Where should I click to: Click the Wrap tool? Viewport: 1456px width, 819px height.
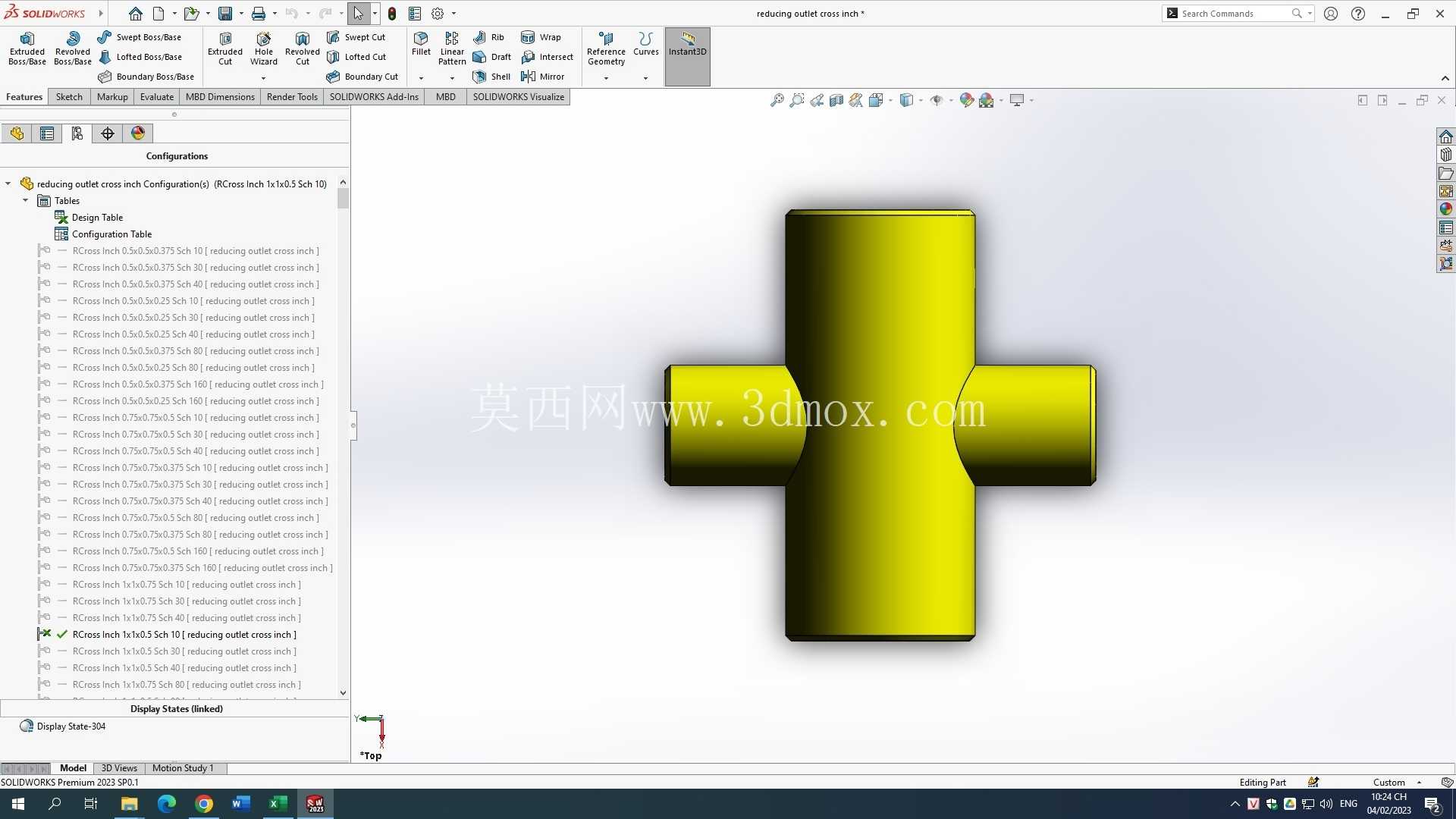click(x=541, y=37)
